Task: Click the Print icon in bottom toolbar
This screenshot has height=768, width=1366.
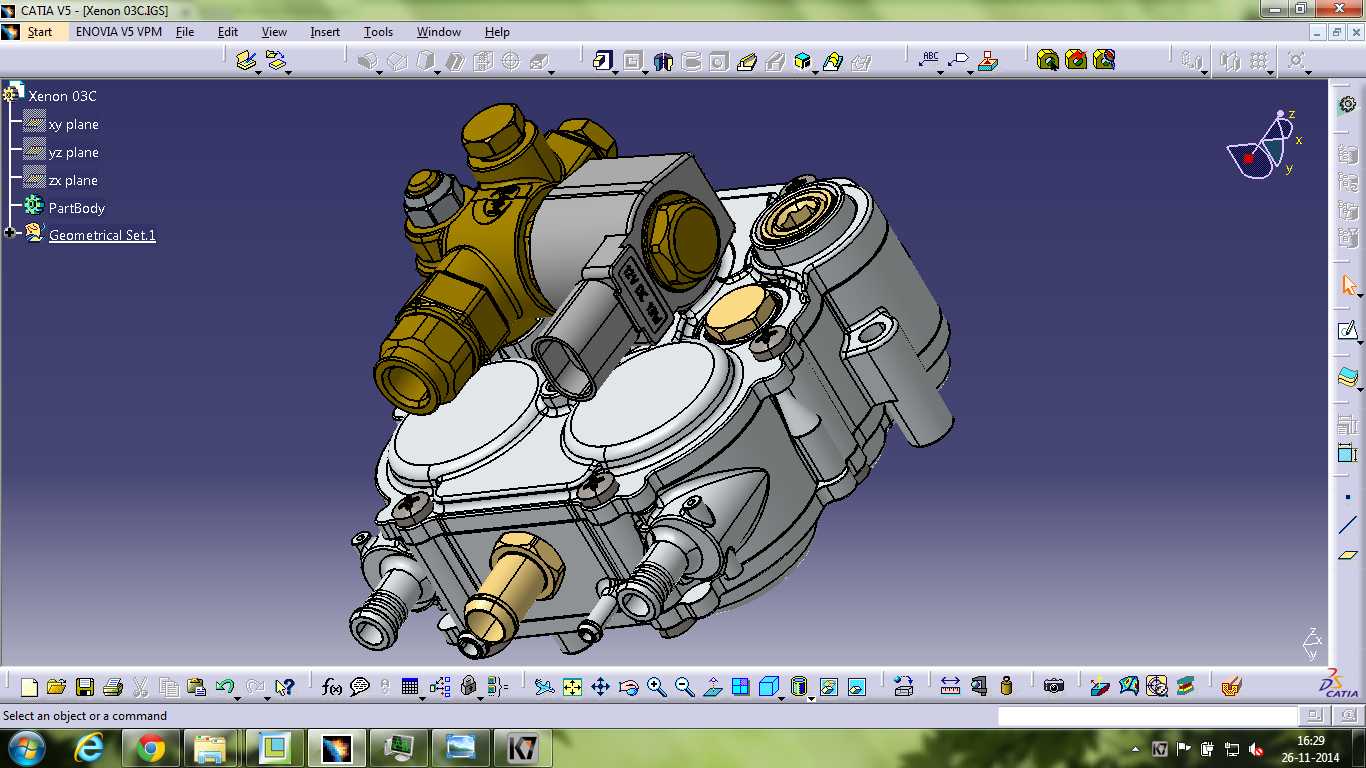Action: tap(113, 687)
